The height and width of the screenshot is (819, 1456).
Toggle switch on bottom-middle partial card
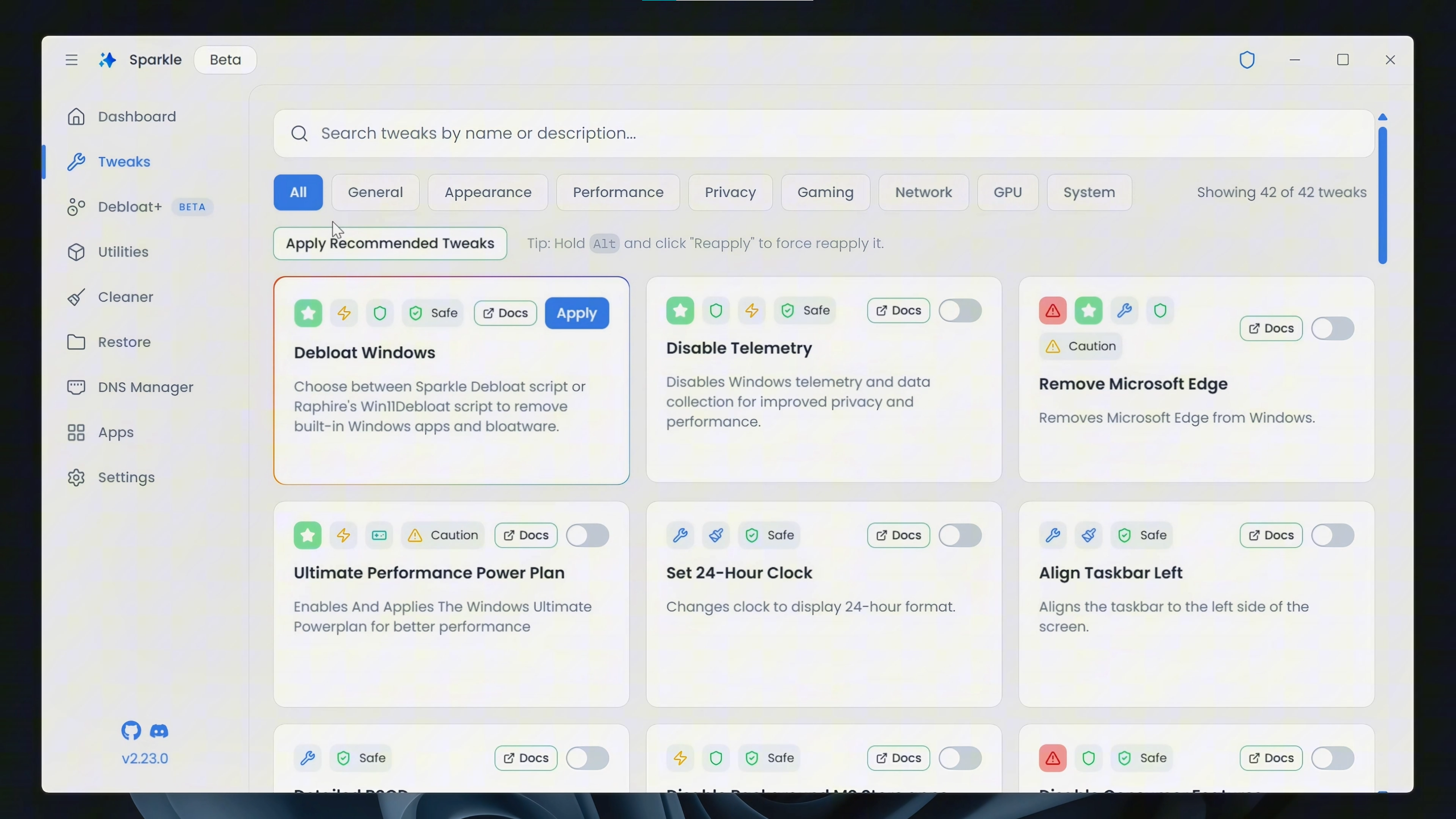point(960,758)
